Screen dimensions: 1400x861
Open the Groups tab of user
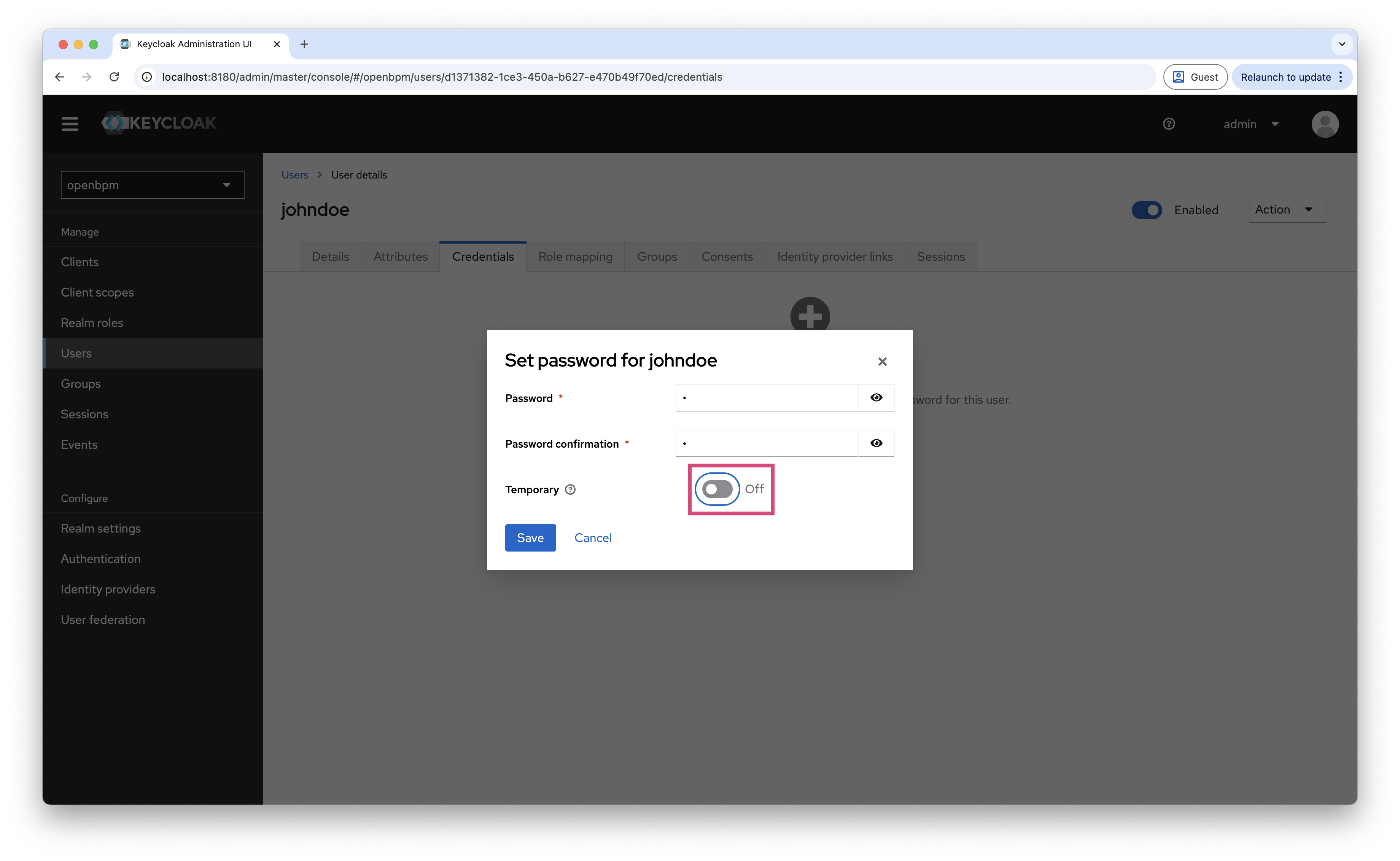657,257
